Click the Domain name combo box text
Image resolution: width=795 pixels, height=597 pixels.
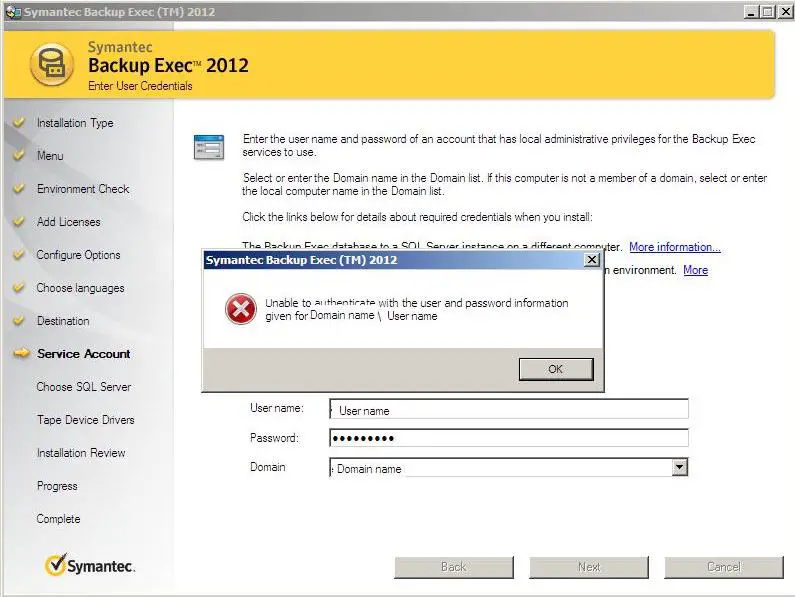369,469
